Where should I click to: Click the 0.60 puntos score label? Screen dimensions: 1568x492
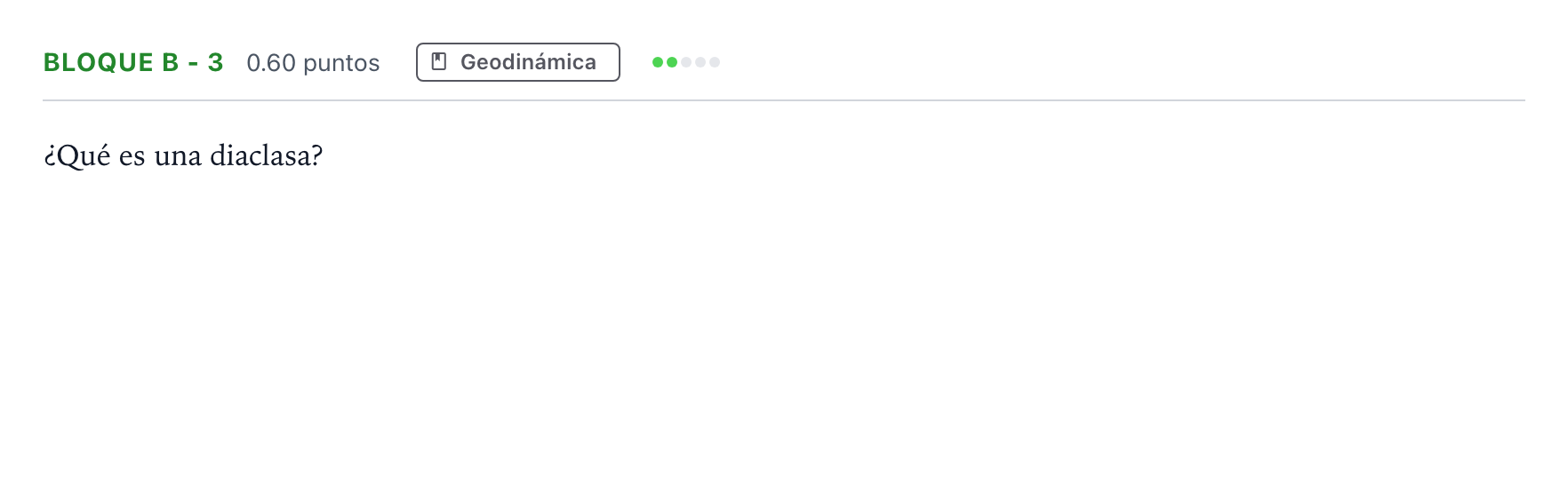[313, 63]
